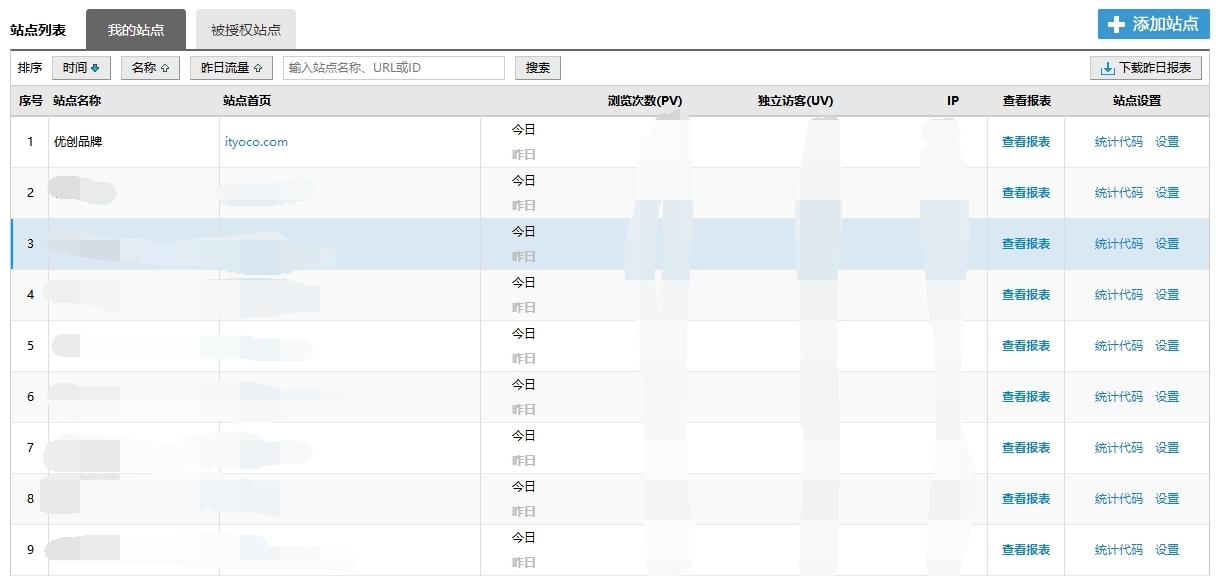Open ityoco.com site homepage link
The image size is (1217, 576).
256,142
